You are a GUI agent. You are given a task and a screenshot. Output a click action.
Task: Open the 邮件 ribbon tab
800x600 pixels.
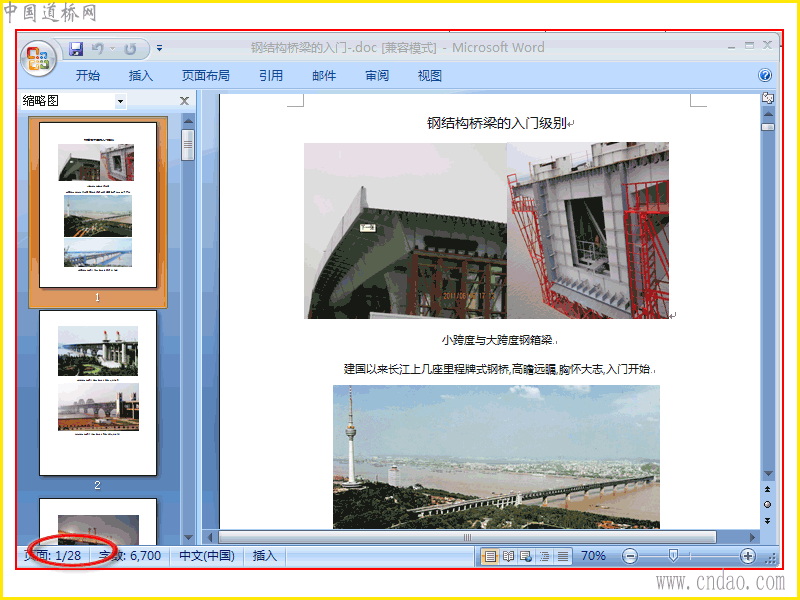pos(324,76)
